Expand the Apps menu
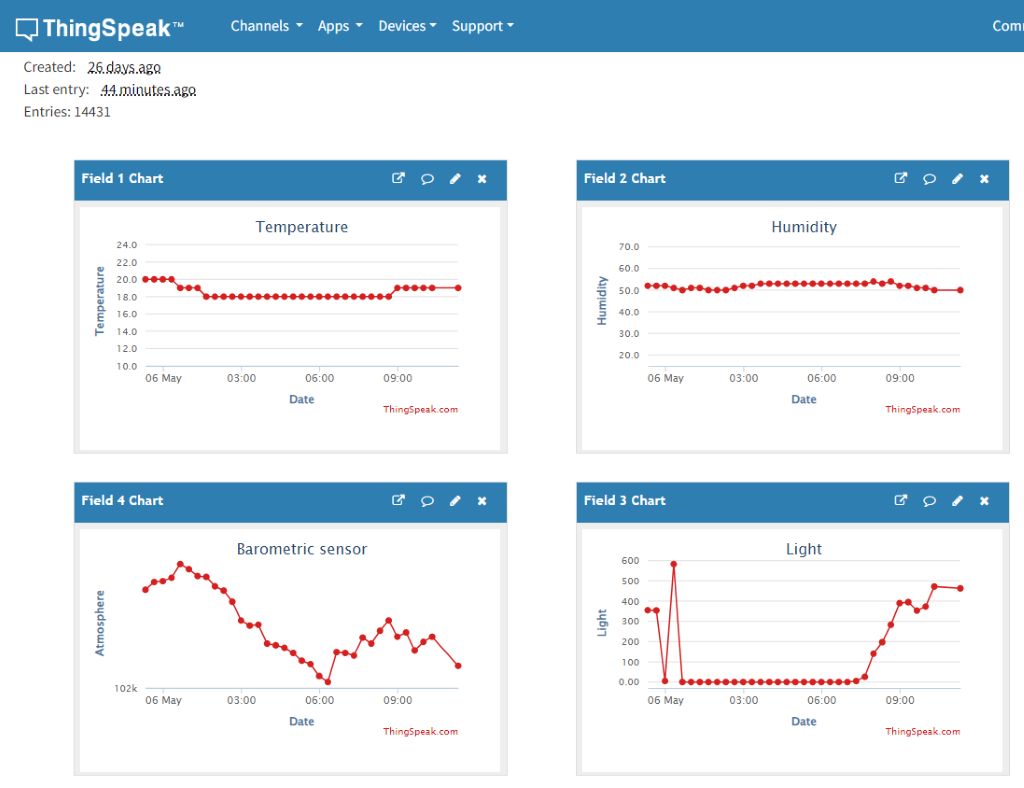Viewport: 1024px width, 788px height. tap(340, 26)
